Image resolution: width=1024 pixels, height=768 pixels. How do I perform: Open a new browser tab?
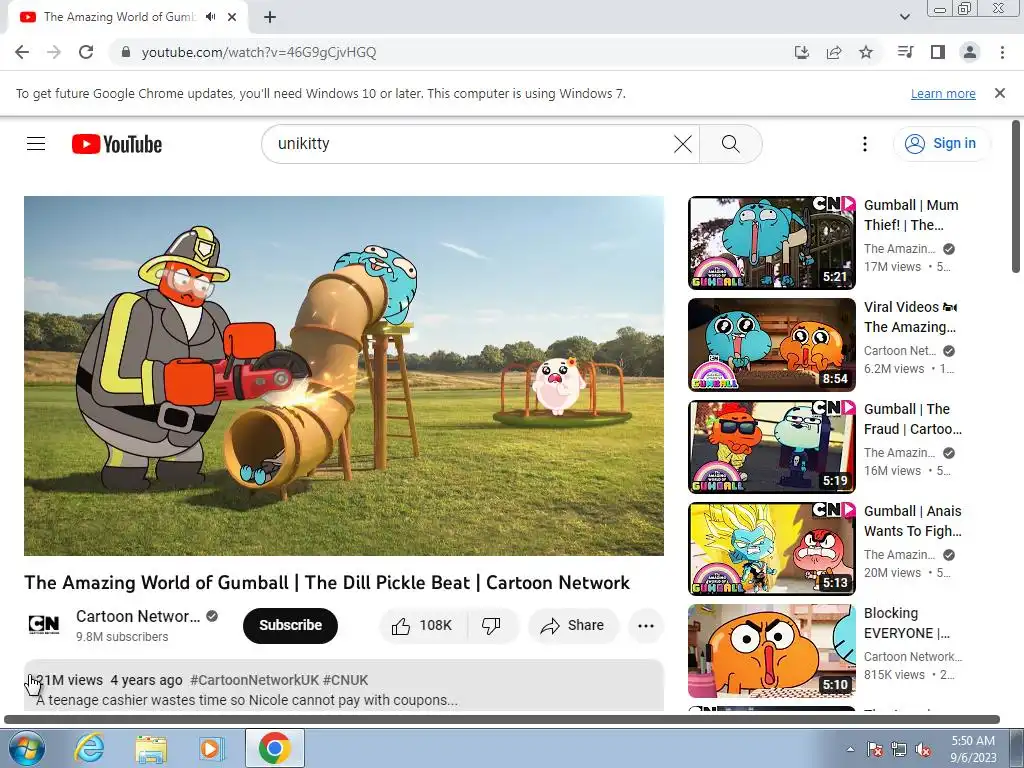click(270, 17)
